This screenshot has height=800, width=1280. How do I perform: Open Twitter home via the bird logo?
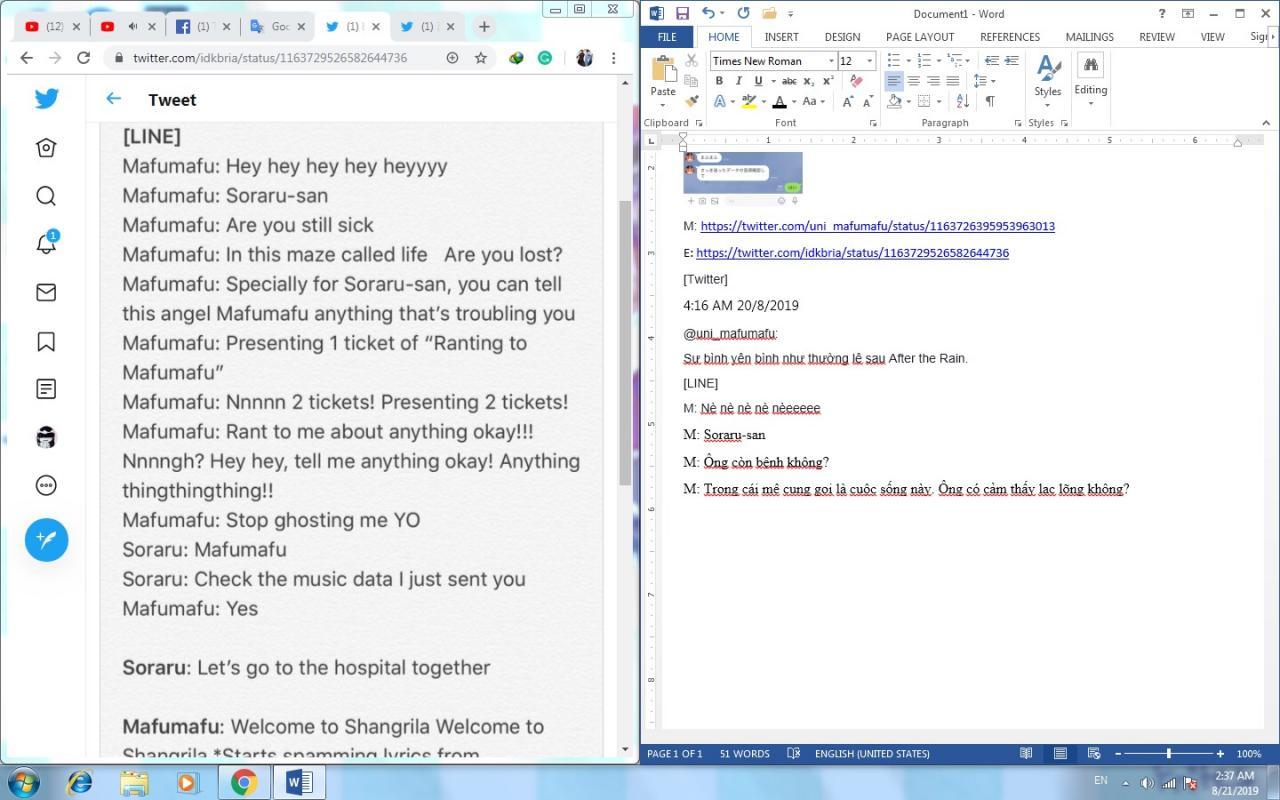pos(46,98)
